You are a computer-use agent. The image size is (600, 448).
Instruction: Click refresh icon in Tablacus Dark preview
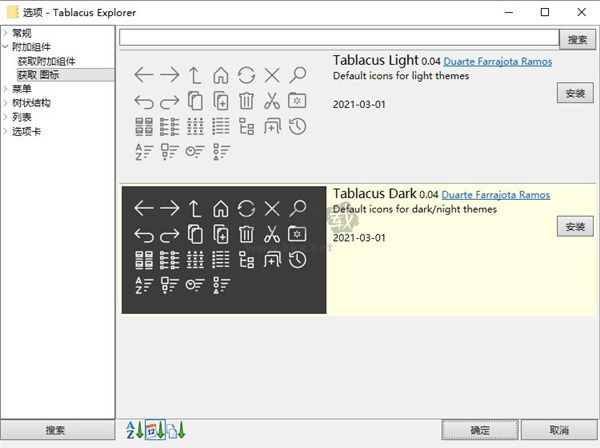(246, 208)
